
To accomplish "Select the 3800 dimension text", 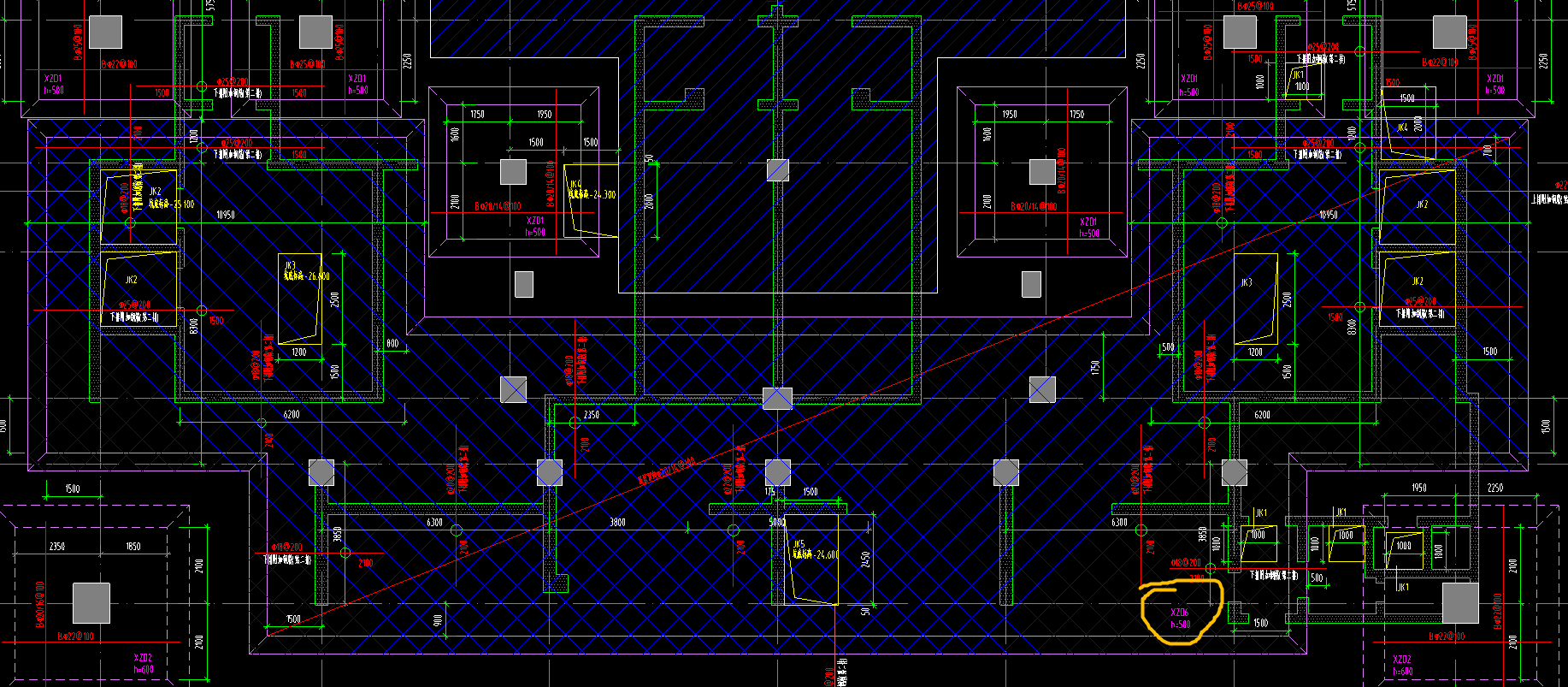I will point(617,522).
